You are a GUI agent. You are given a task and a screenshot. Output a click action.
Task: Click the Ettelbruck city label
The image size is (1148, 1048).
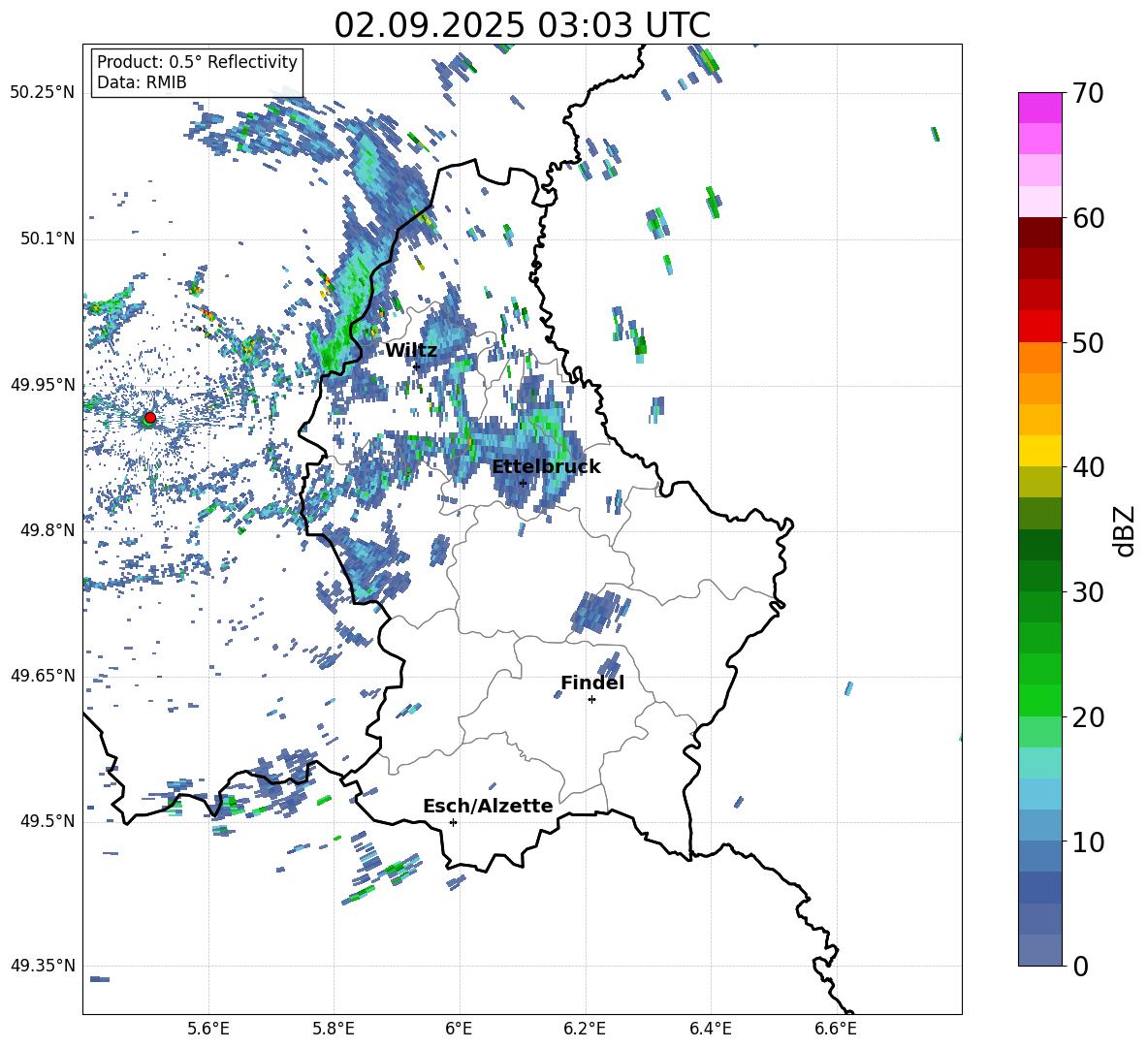click(546, 467)
